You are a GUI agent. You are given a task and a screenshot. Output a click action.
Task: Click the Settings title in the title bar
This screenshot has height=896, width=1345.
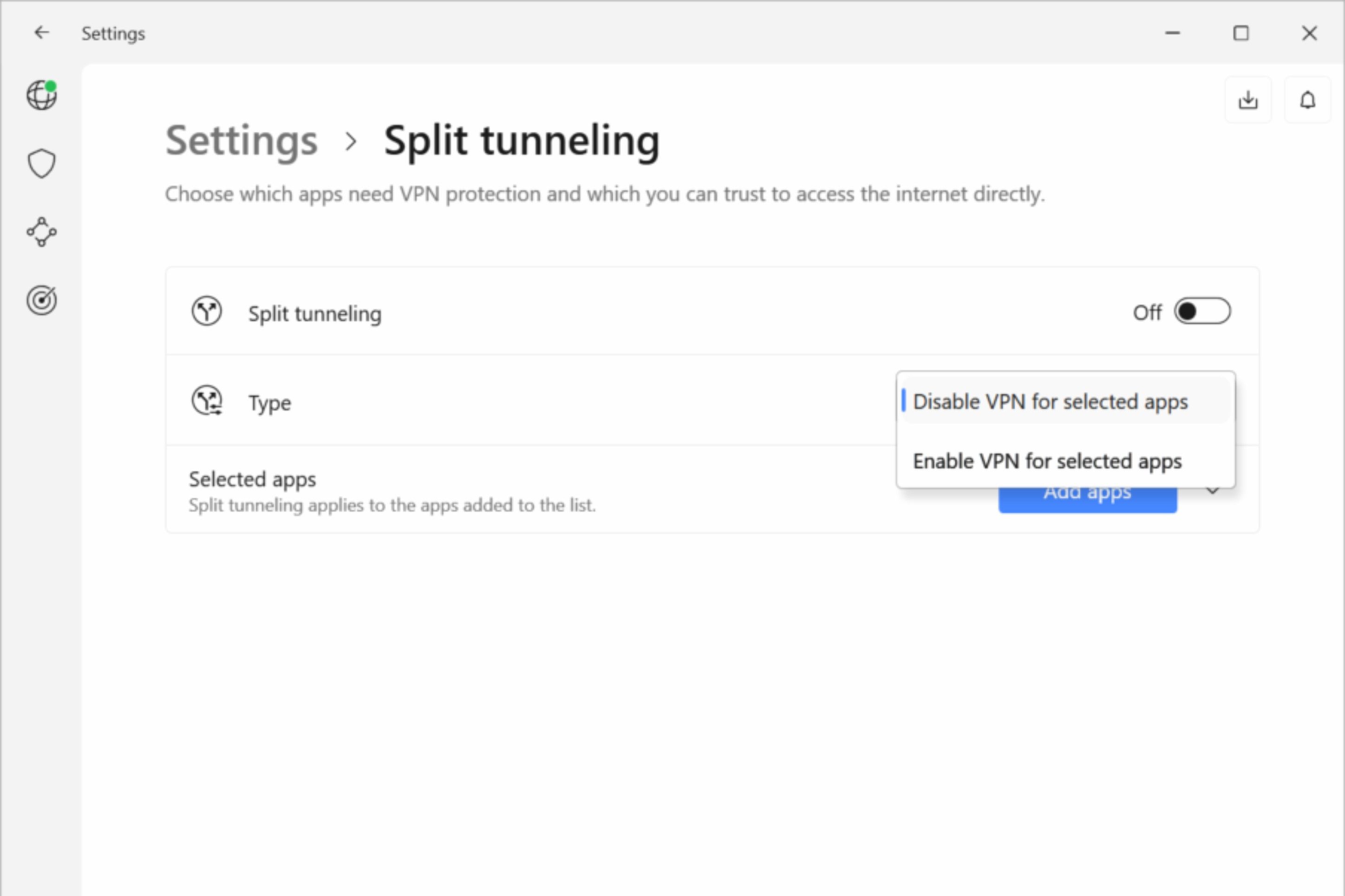(x=113, y=34)
